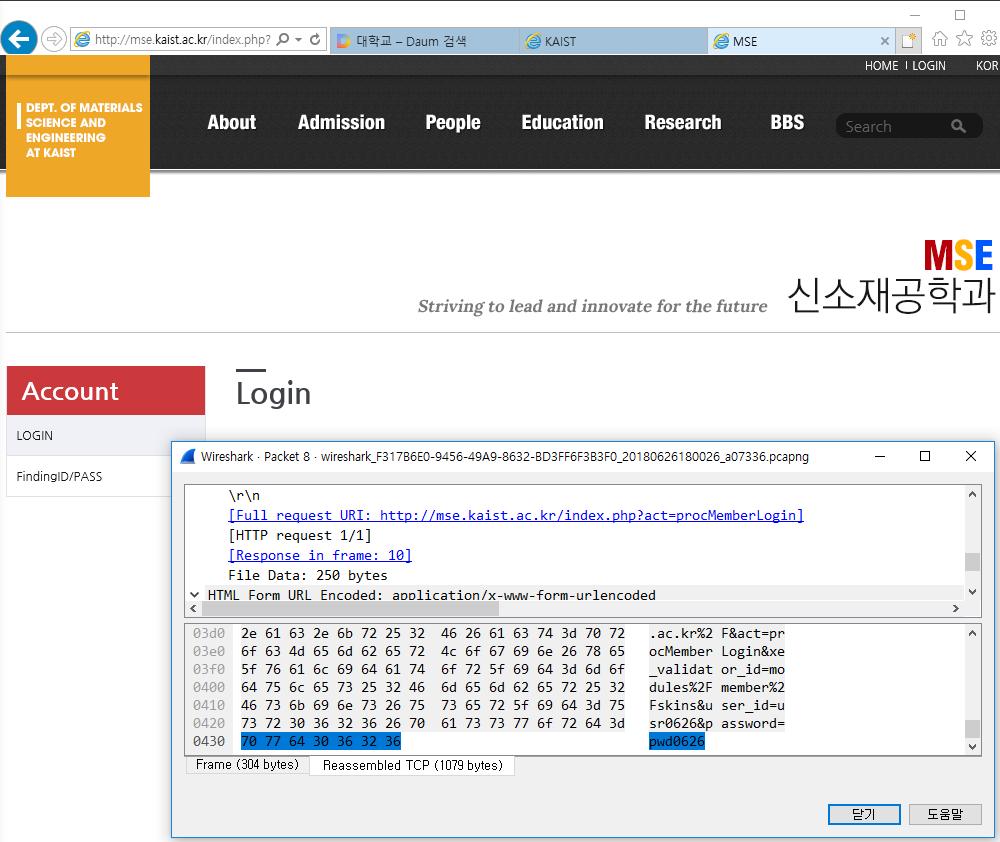Collapse the HTML Form URL Encoded row
1000x842 pixels.
(194, 595)
